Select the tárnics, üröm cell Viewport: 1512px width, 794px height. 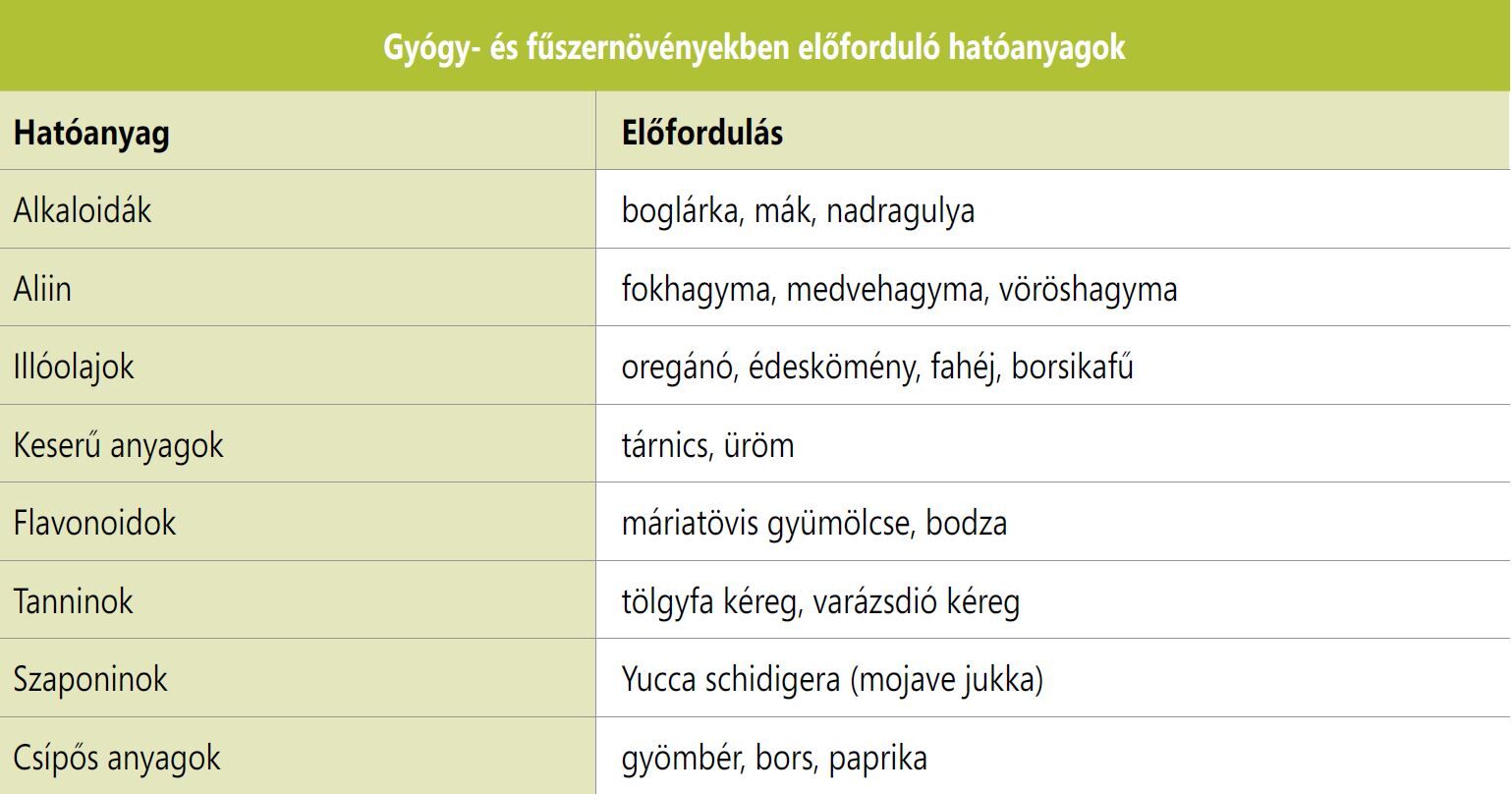[707, 444]
